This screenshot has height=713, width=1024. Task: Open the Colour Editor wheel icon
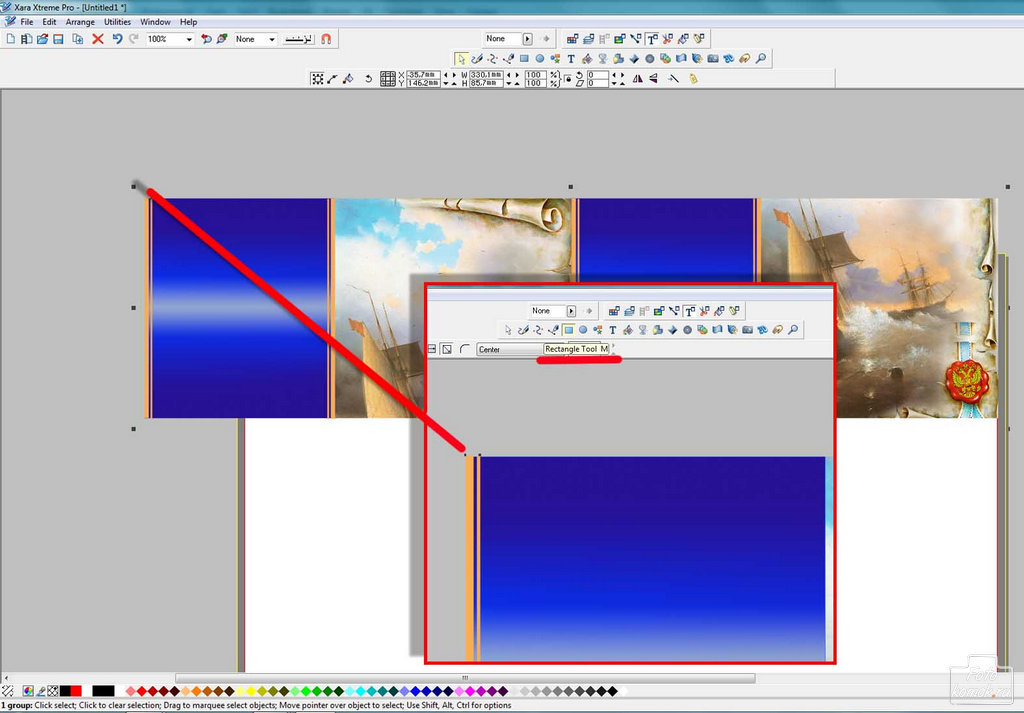point(28,691)
